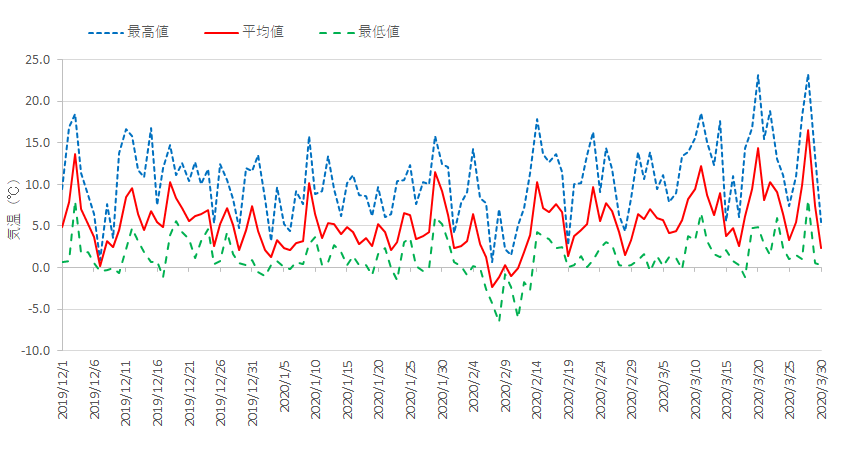The height and width of the screenshot is (466, 865).
Task: Click the 気温 (℃) vertical axis title
Action: coord(14,210)
